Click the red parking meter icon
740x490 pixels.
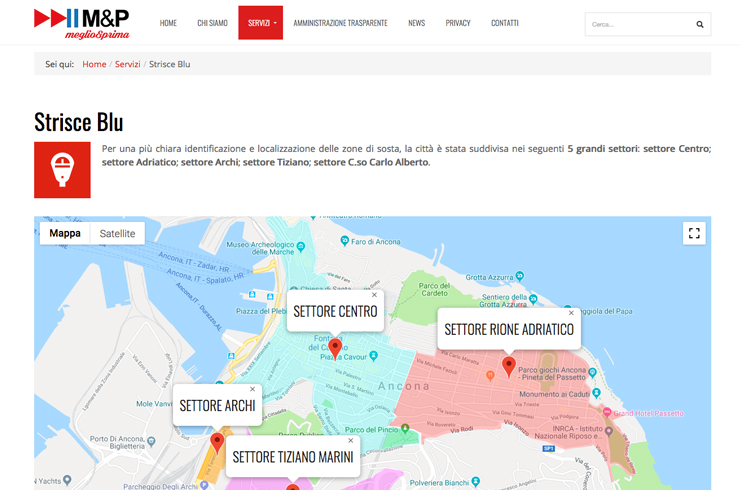(62, 170)
